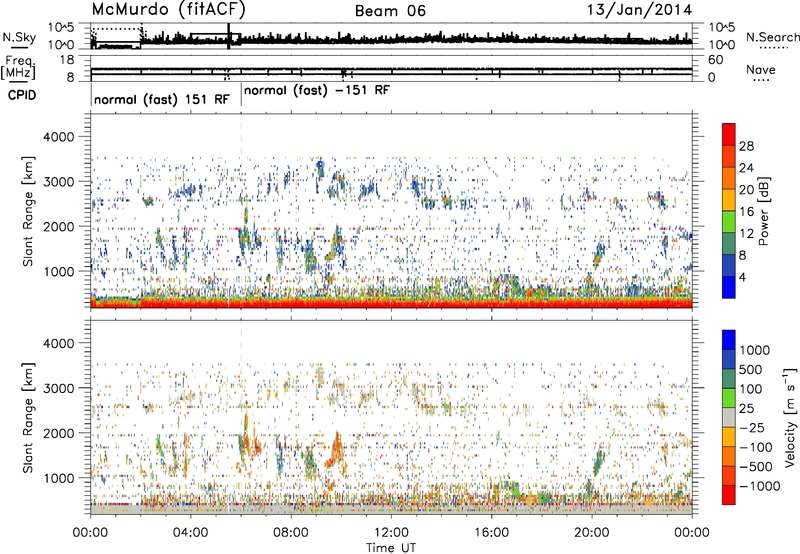Click the date "13/Jan/2014"
Image resolution: width=800 pixels, height=554 pixels.
(639, 10)
